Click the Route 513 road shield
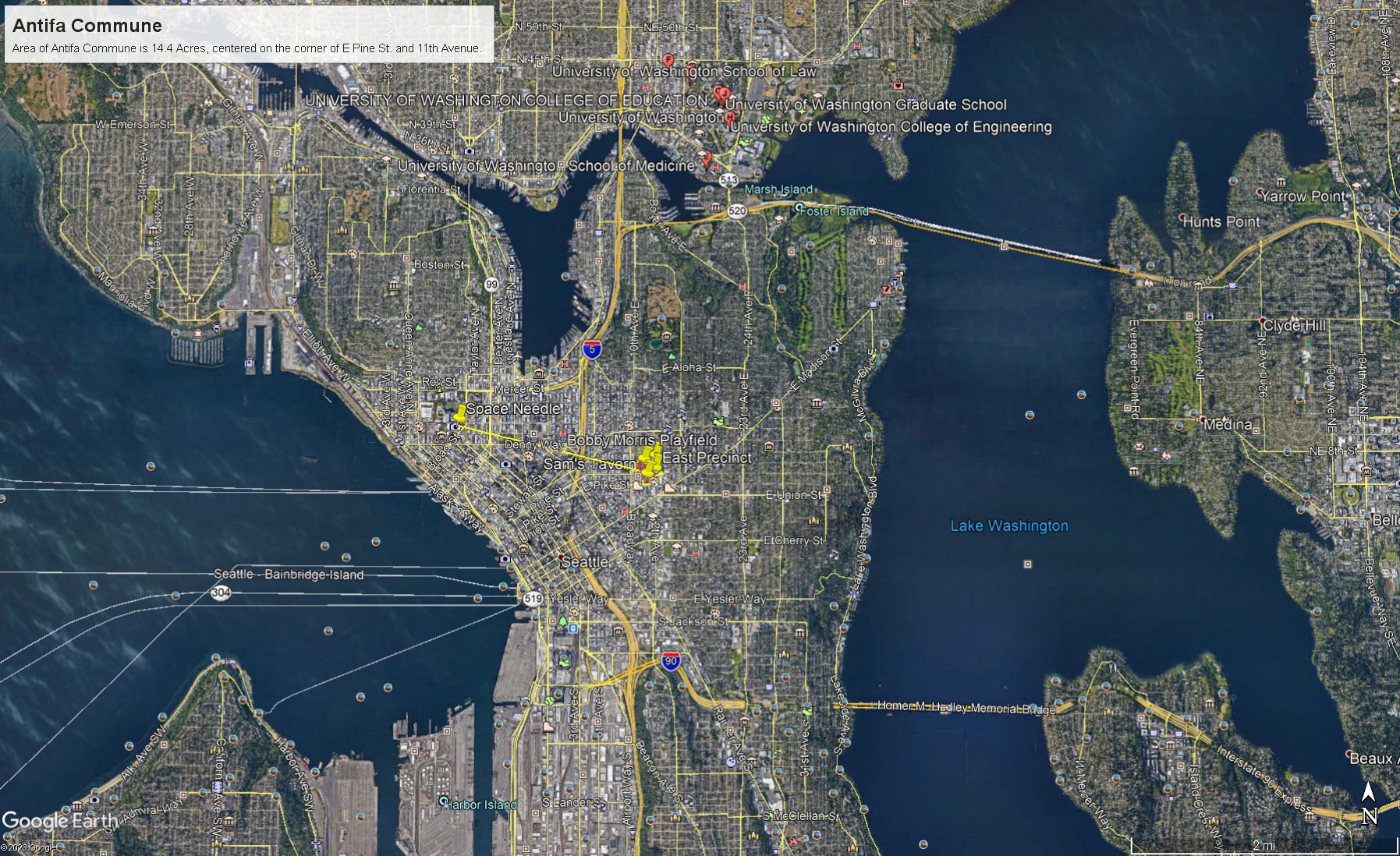 coord(728,180)
